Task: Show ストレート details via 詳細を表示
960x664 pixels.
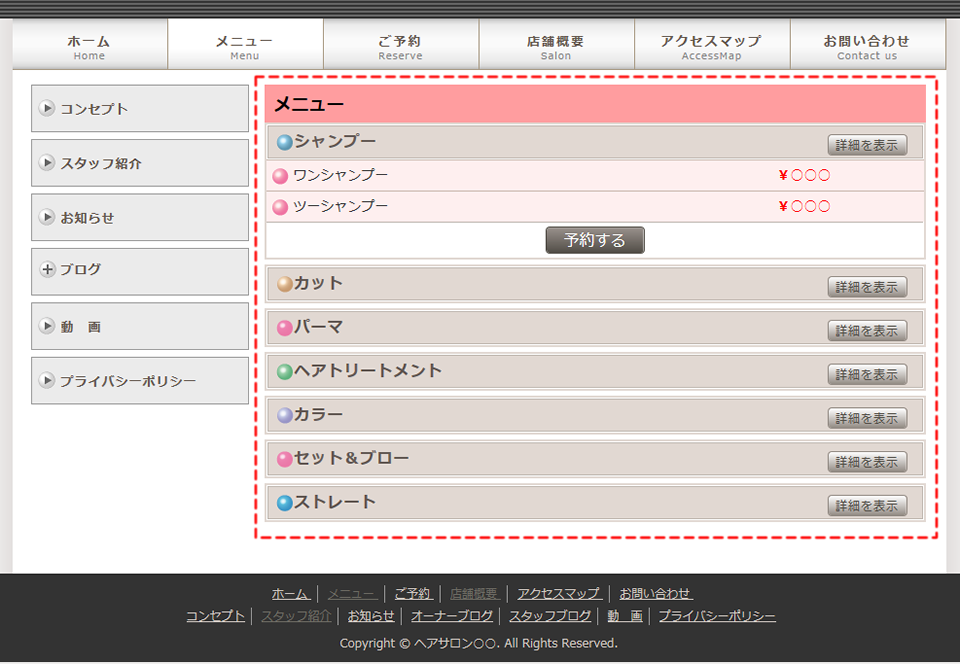Action: (x=867, y=505)
